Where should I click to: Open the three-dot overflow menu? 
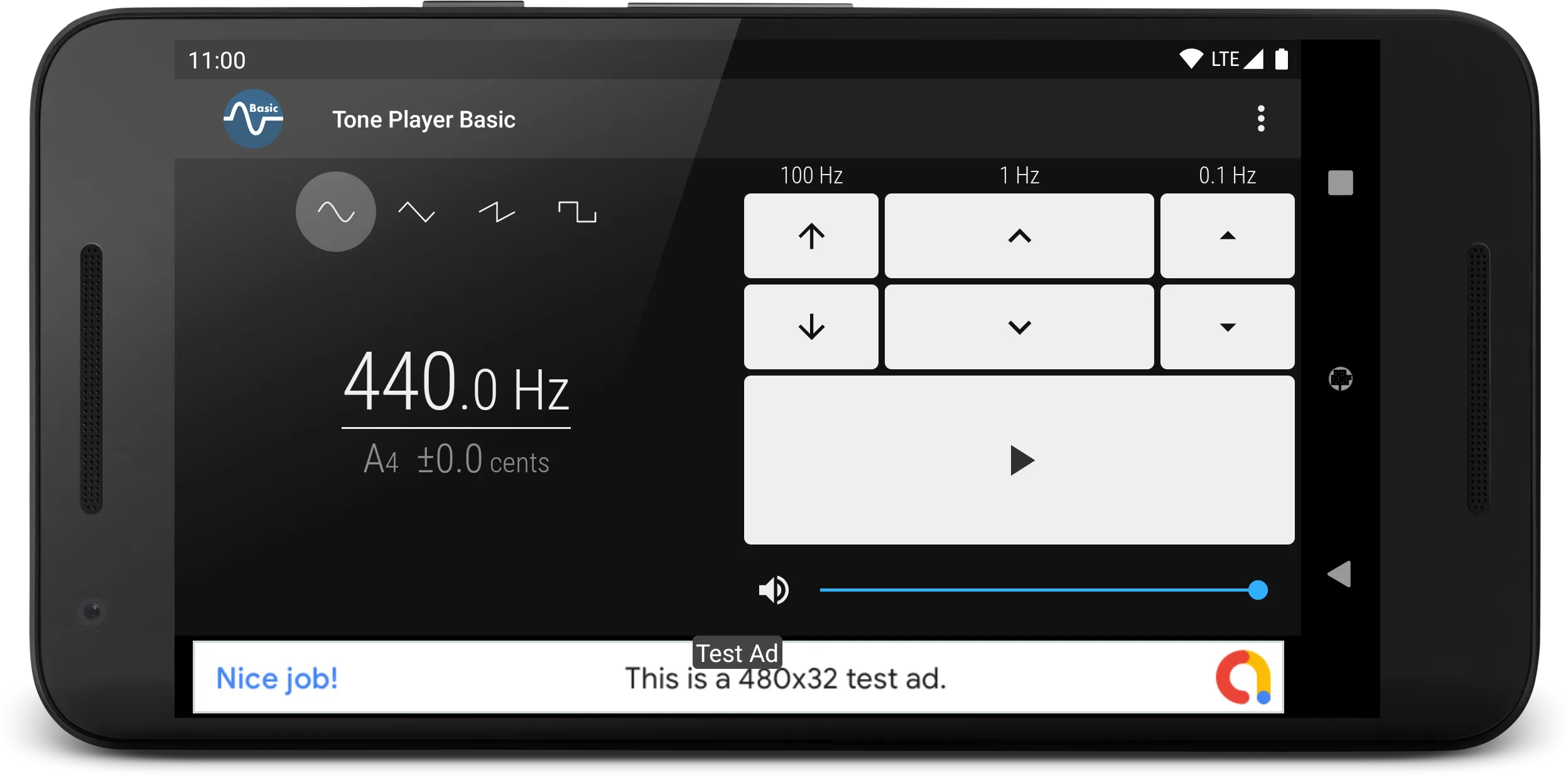coord(1260,119)
